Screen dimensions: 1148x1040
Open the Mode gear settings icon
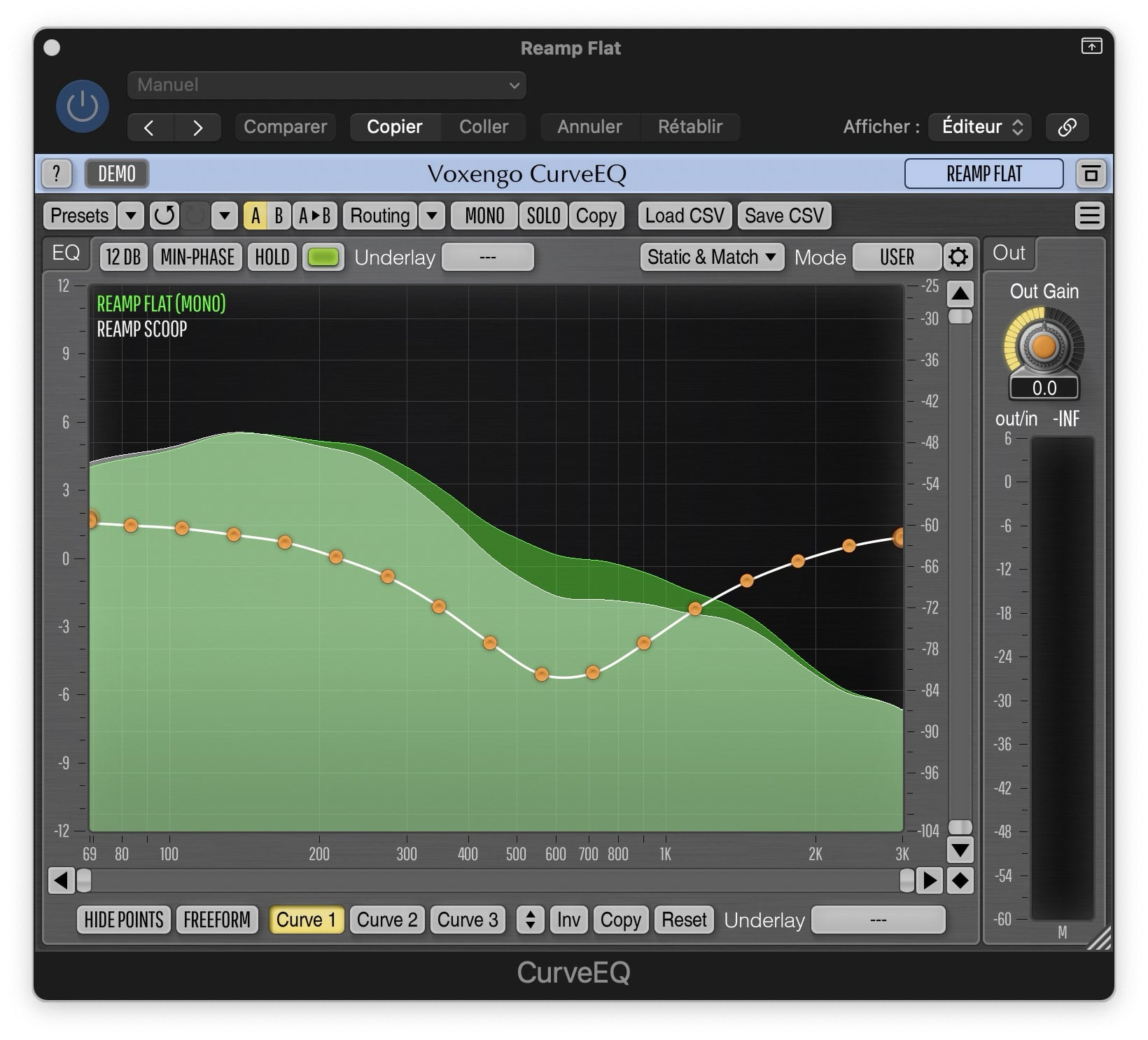(x=958, y=257)
